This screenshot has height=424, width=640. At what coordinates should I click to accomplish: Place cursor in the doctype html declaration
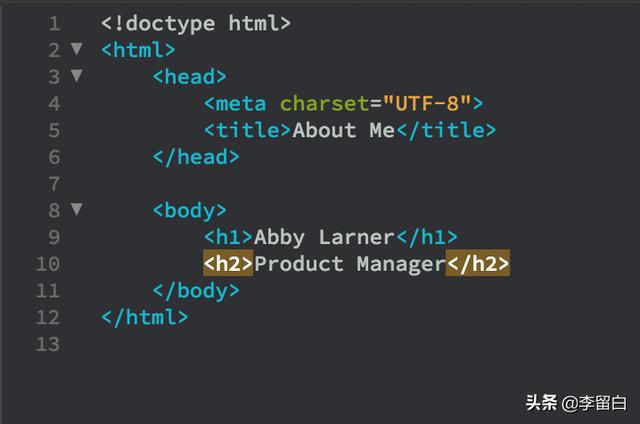pyautogui.click(x=196, y=23)
